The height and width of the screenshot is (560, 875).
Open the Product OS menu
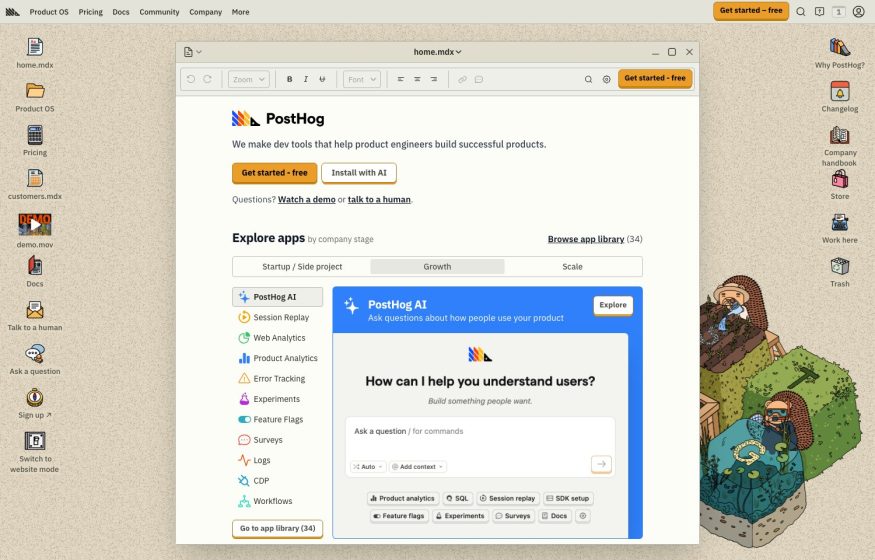(49, 12)
